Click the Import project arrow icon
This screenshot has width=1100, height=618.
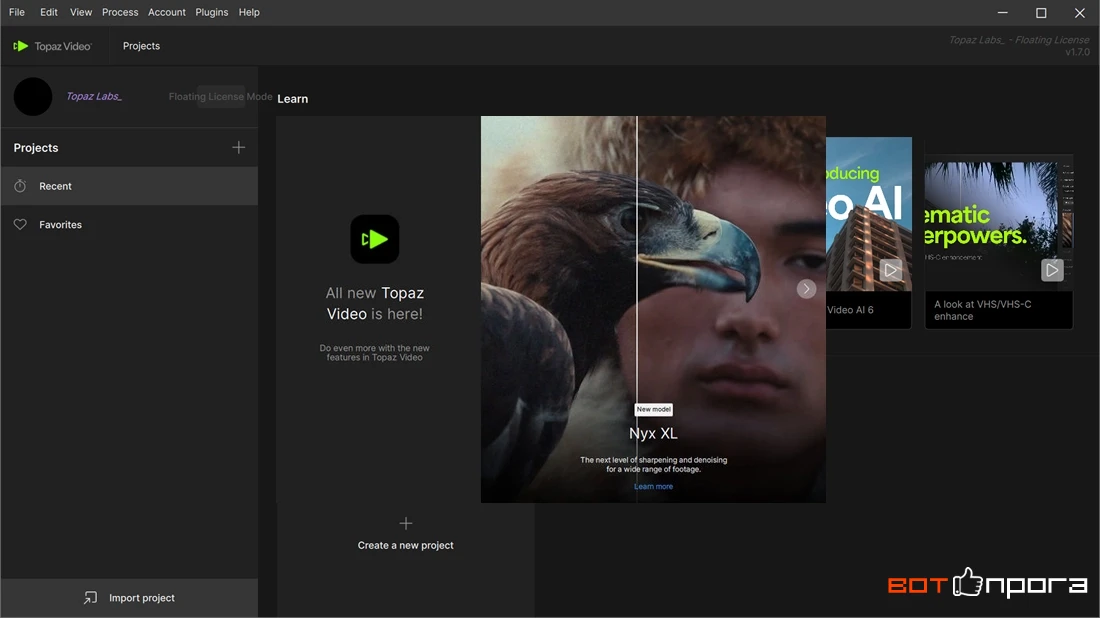coord(90,598)
